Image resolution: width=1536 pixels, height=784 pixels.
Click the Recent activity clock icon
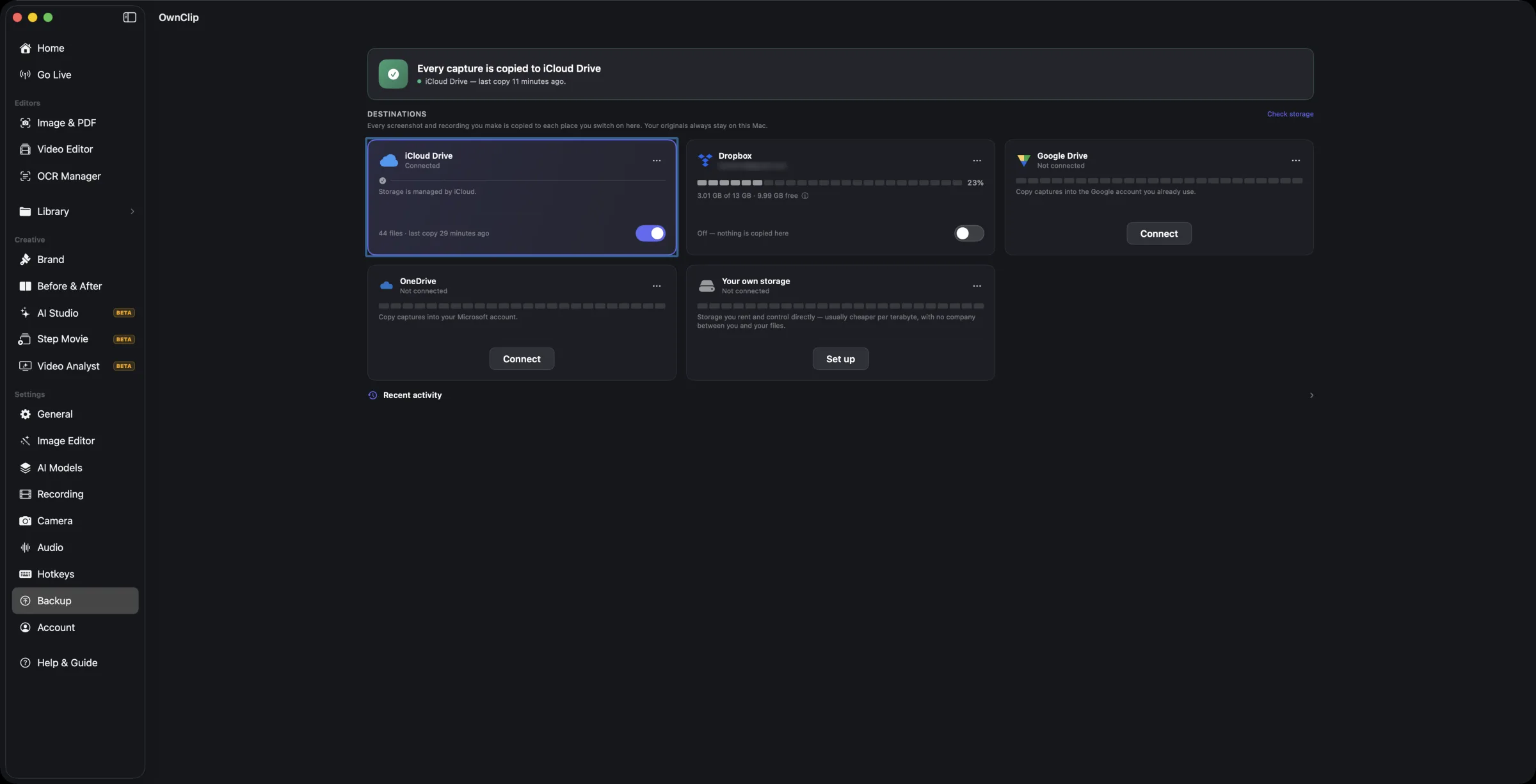coord(372,396)
